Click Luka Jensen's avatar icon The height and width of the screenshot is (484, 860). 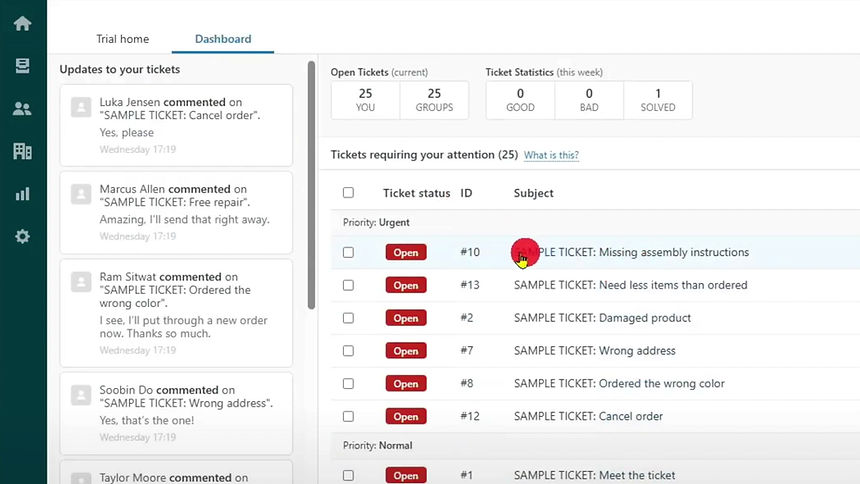point(81,106)
